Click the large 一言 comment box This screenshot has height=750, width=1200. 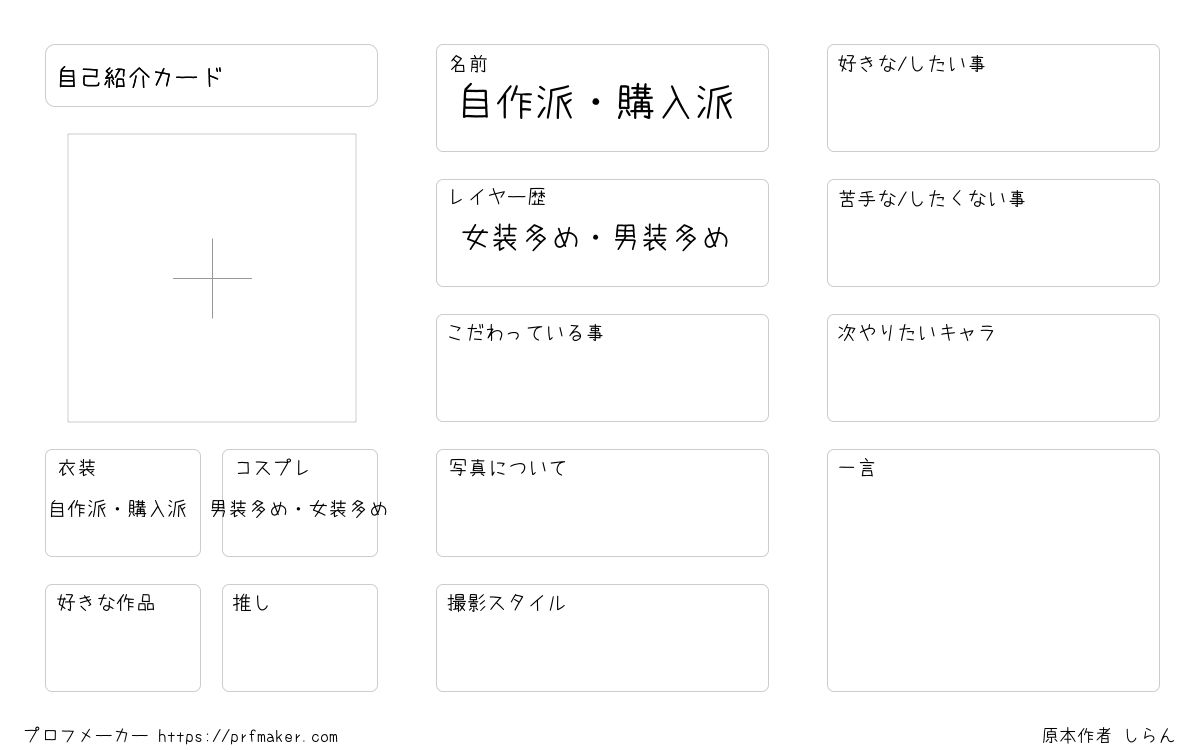coord(993,570)
